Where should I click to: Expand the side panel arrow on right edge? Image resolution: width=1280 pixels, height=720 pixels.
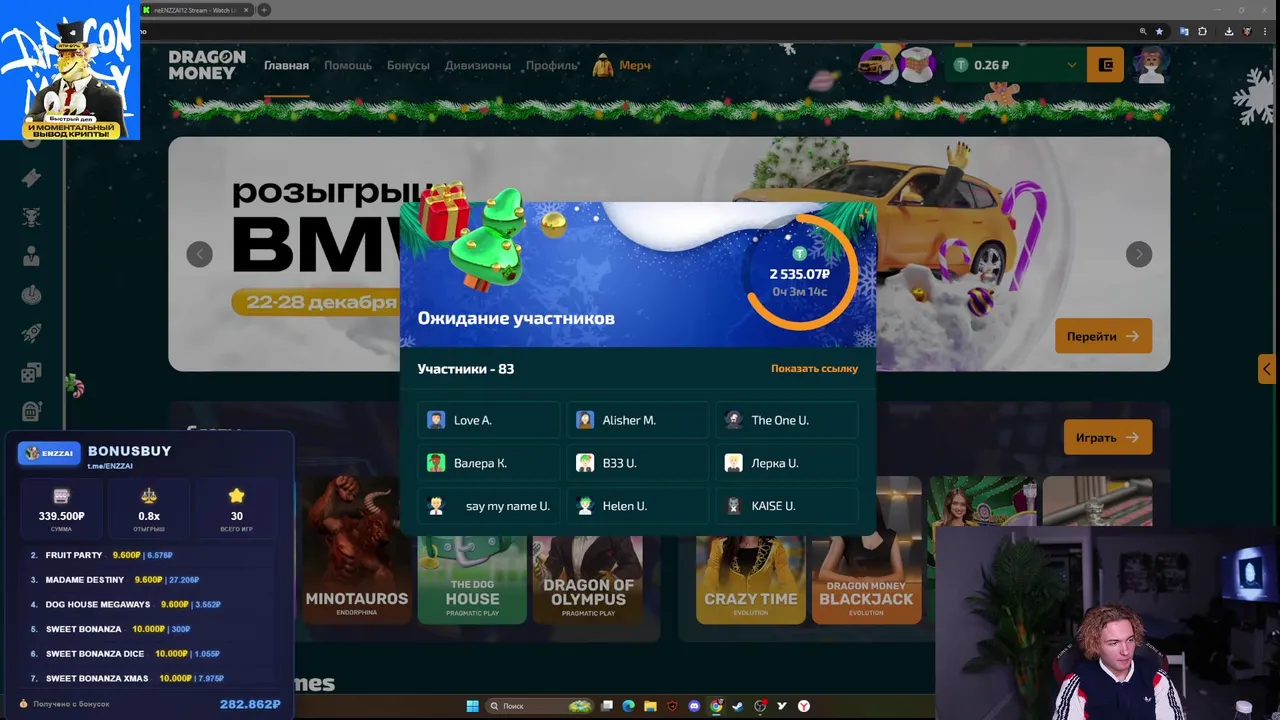pyautogui.click(x=1267, y=369)
